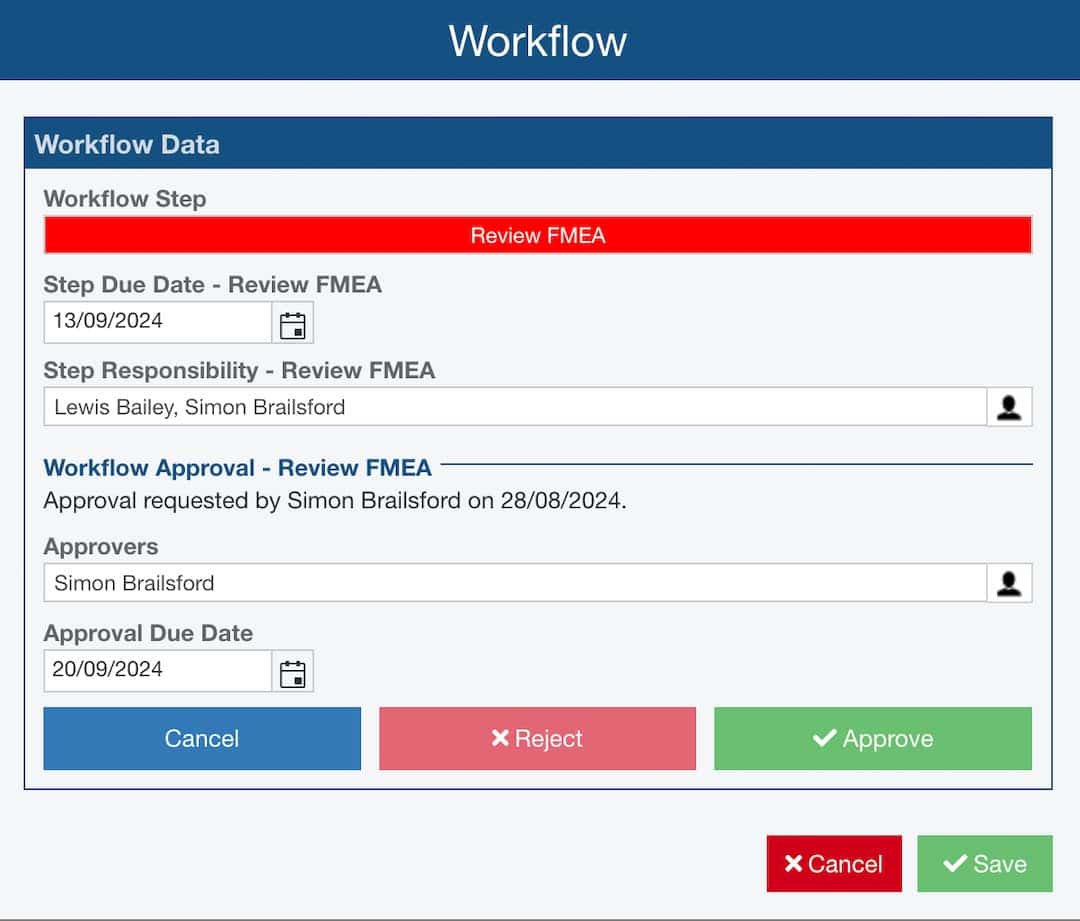Click the checkmark icon on the Save button
The image size is (1080, 921).
point(956,863)
